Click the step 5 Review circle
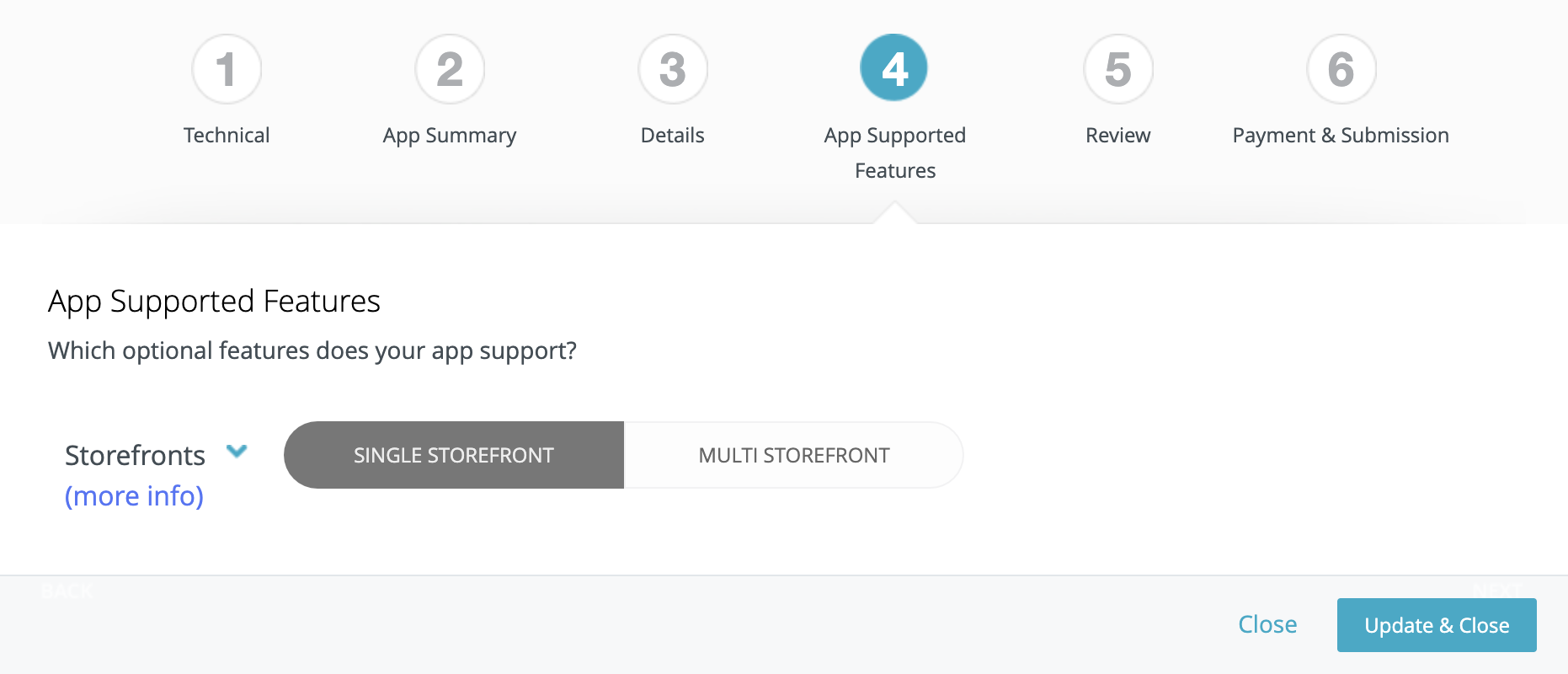1568x674 pixels. pos(1117,68)
